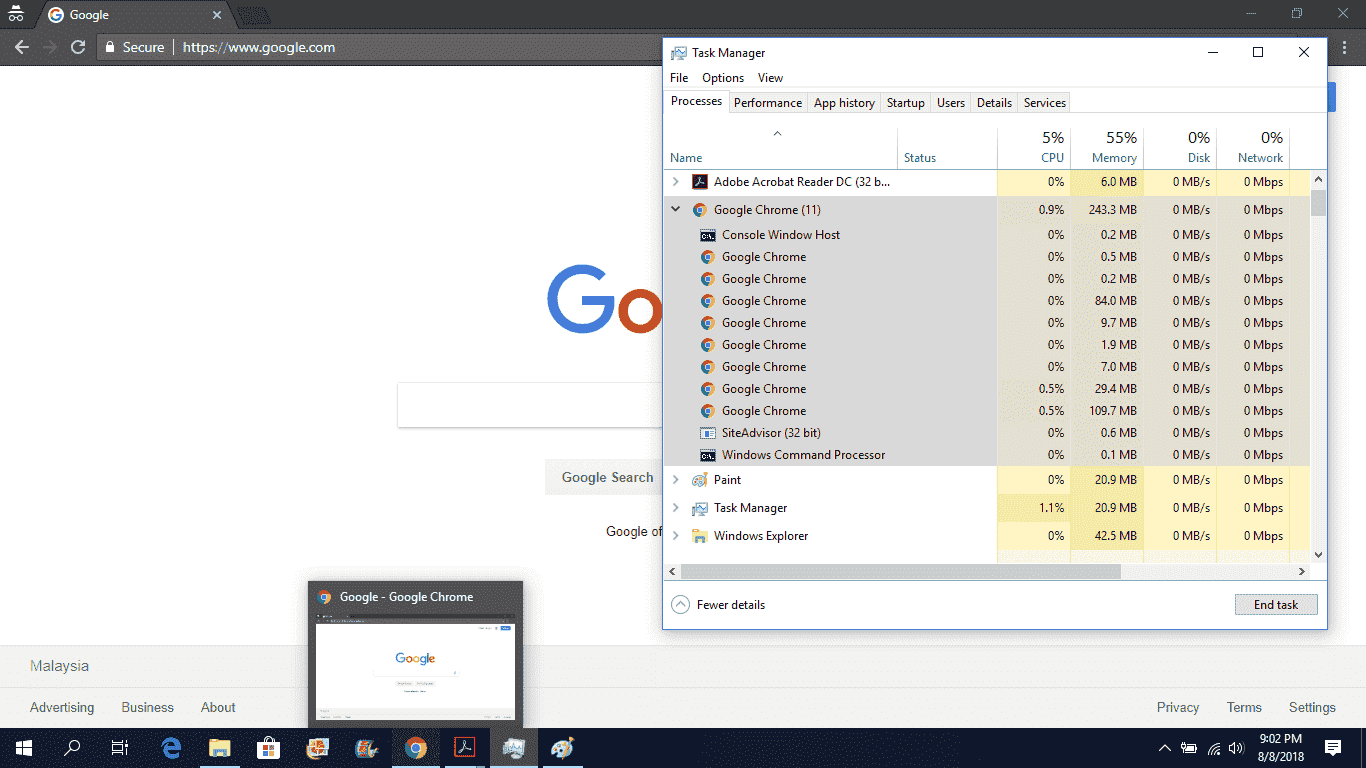Open the About footer link
The width and height of the screenshot is (1366, 768).
click(x=218, y=707)
